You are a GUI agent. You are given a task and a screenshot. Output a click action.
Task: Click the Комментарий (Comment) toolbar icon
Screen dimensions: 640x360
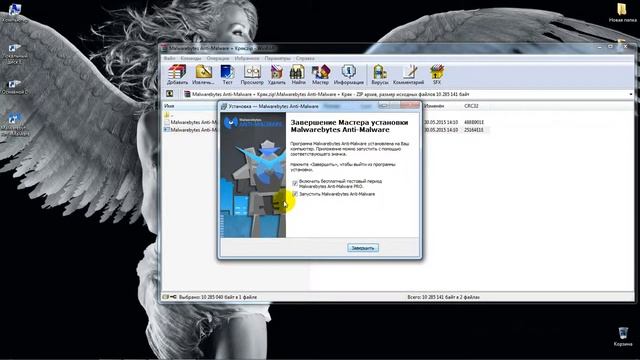[409, 75]
